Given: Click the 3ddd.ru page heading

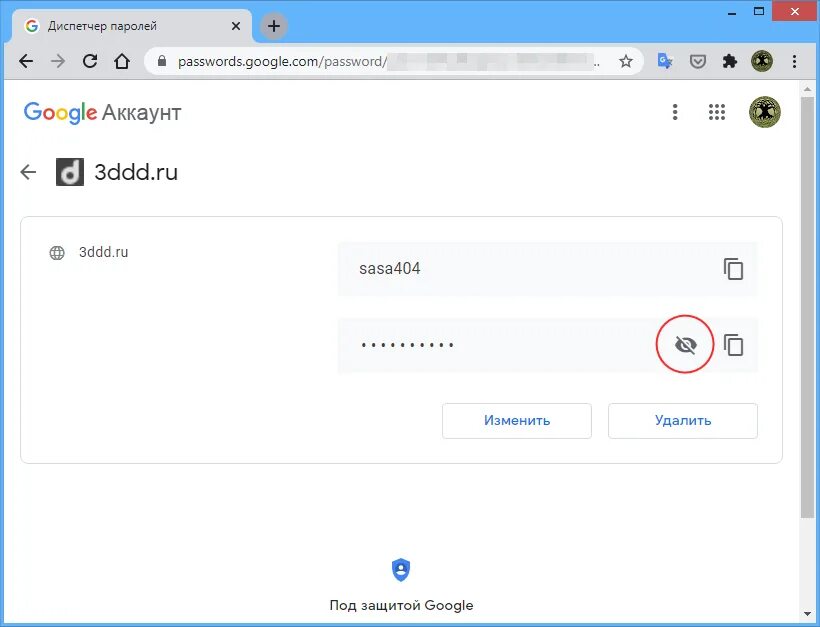Looking at the screenshot, I should point(136,172).
